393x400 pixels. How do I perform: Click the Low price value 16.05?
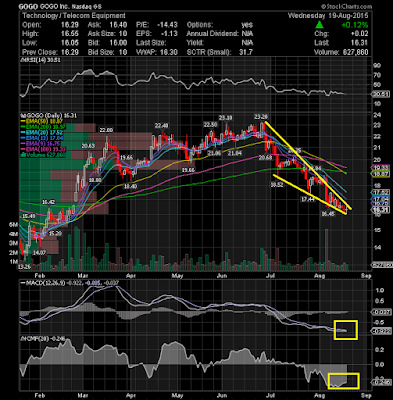71,43
